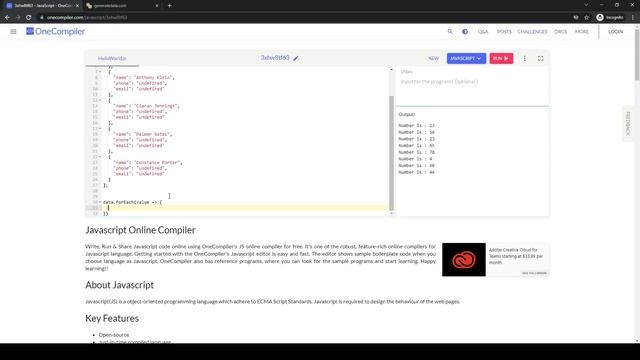Click the Adobe Creative Cloud ad text

[x=516, y=256]
